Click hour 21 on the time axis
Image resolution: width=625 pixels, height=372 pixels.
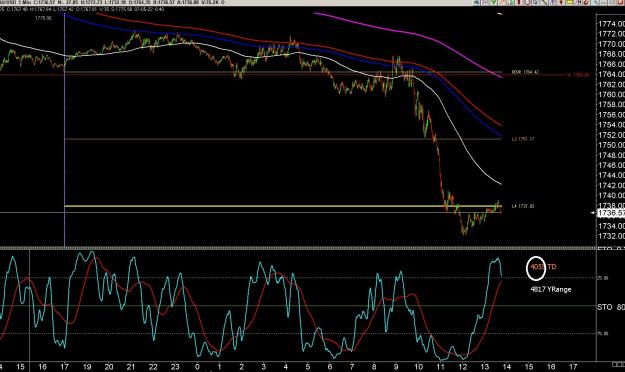pyautogui.click(x=131, y=367)
